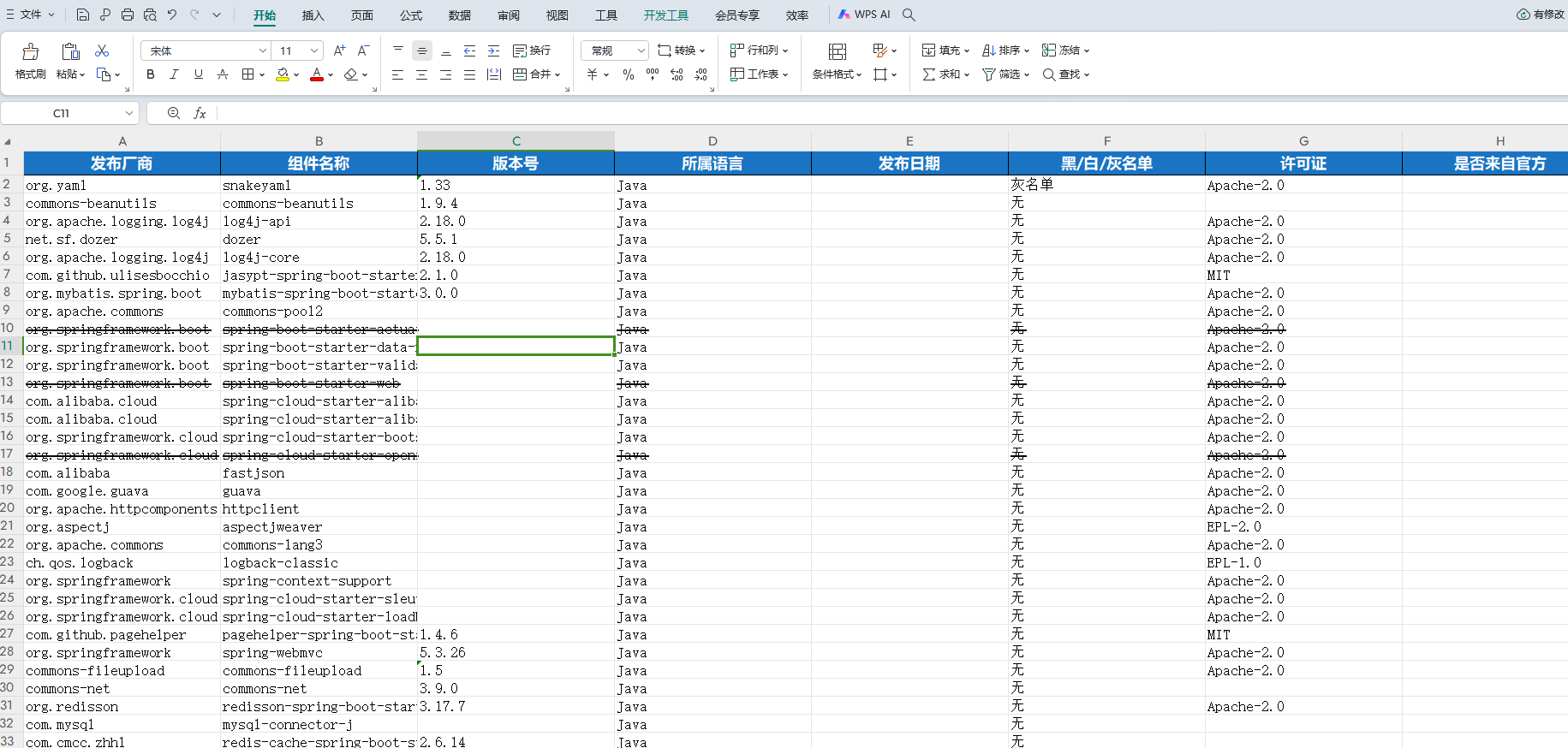1568x748 pixels.
Task: Click the increase indent icon
Action: [493, 50]
